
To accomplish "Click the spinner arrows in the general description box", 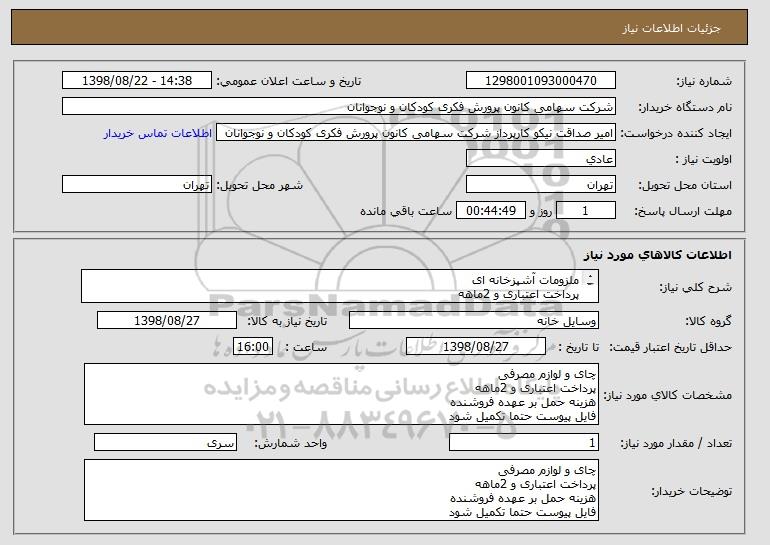I will point(590,280).
